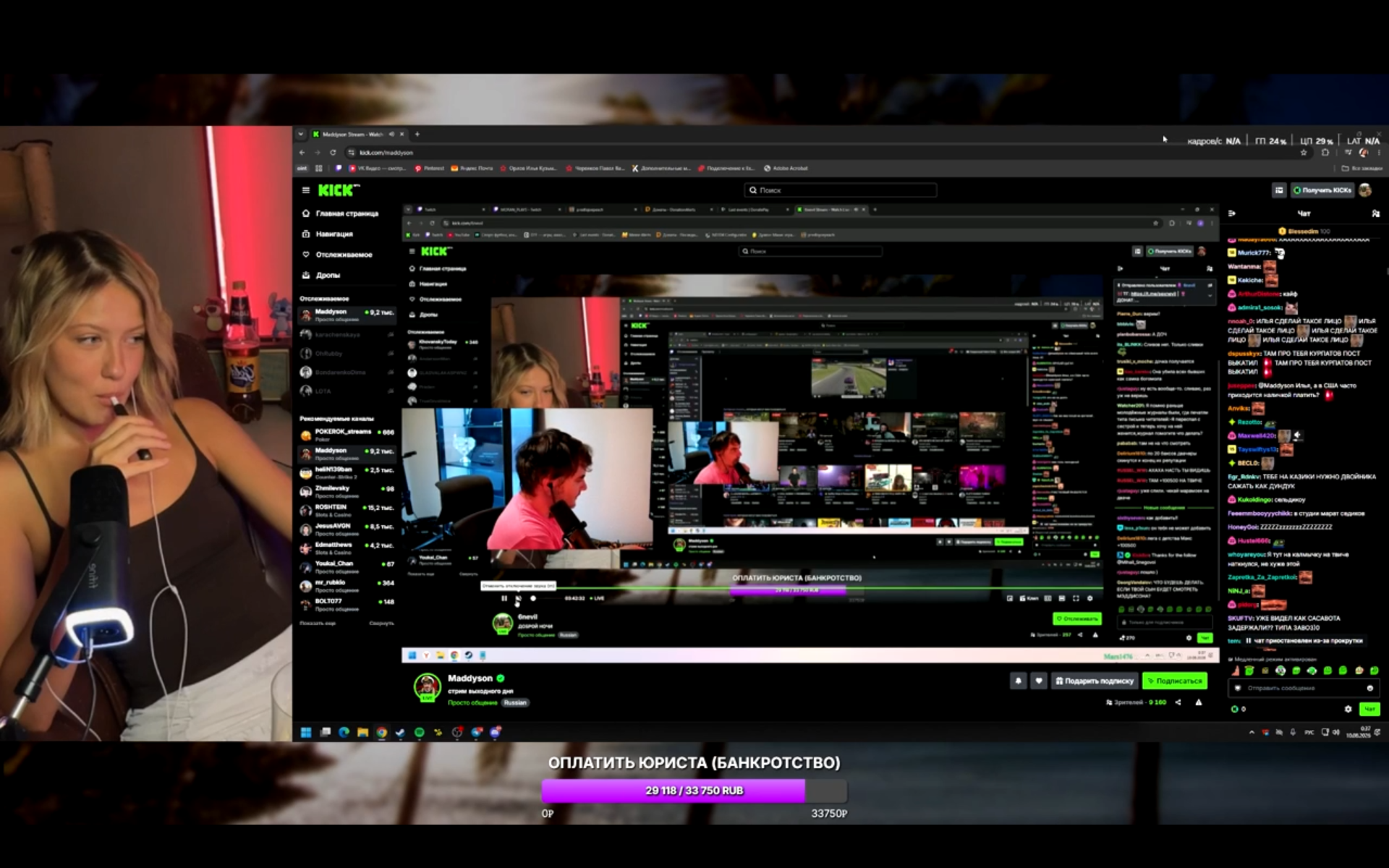
Task: Reload the kick.com page
Action: pyautogui.click(x=333, y=153)
